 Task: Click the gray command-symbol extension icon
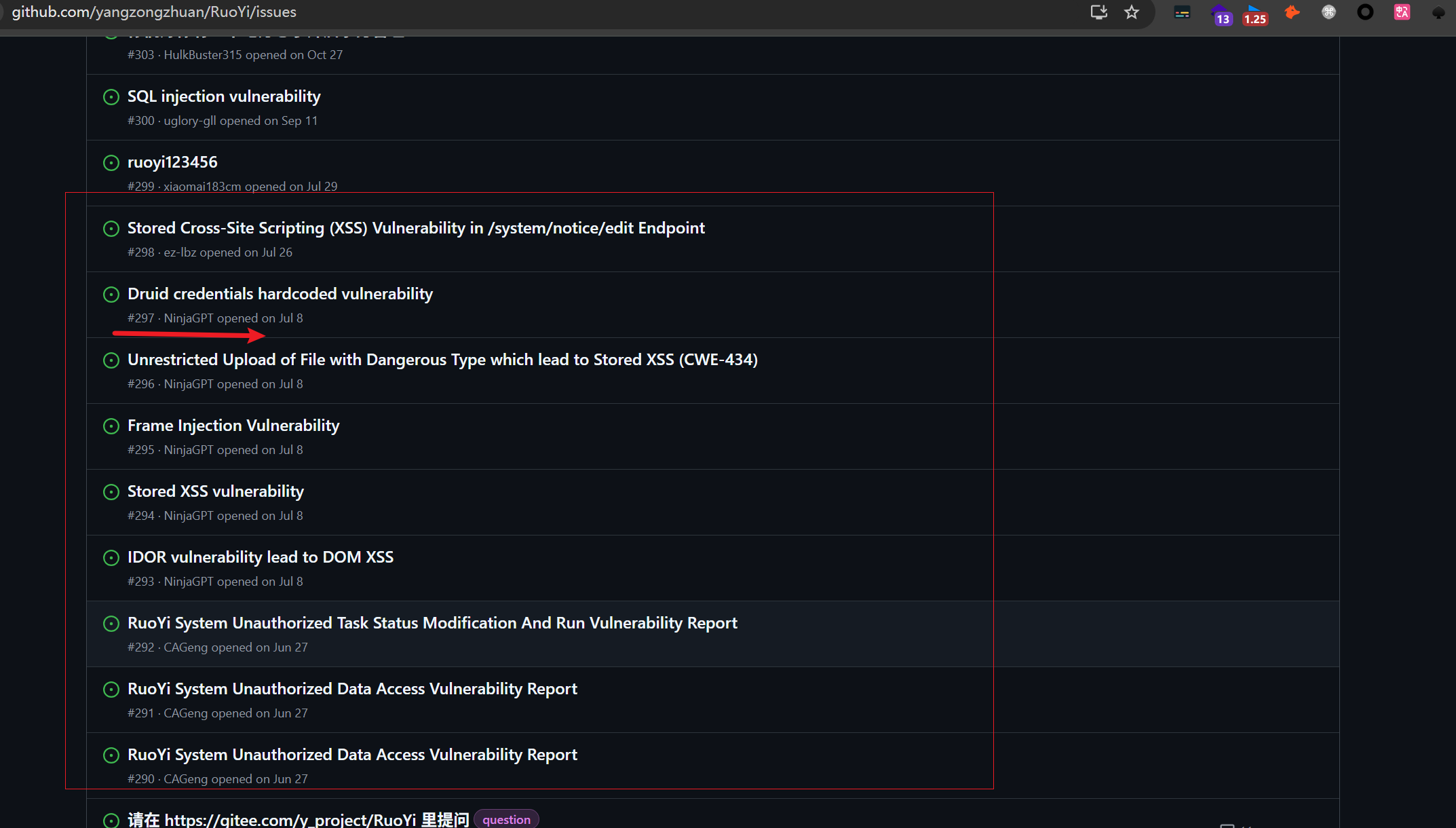click(1328, 12)
